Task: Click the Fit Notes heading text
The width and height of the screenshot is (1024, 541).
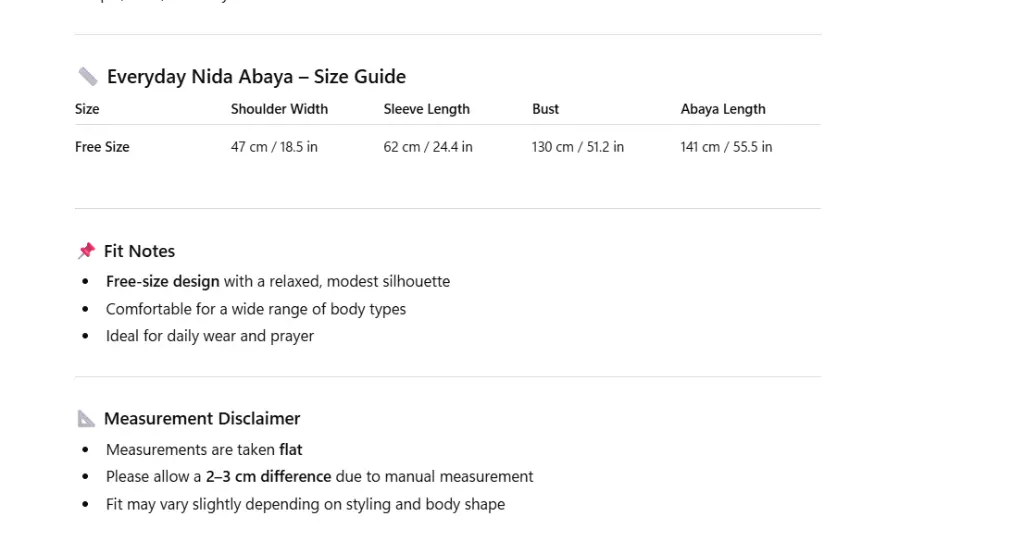Action: [139, 251]
